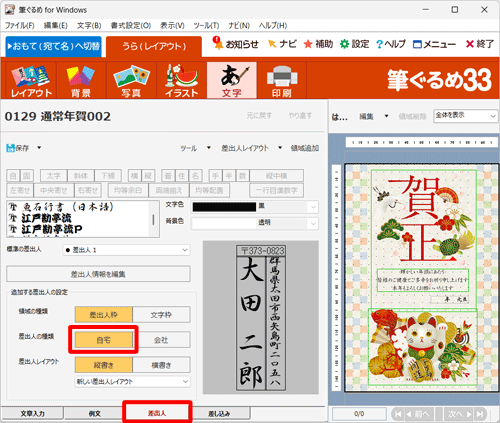The image size is (500, 423).
Task: Open the 設定 gear settings
Action: tap(344, 44)
